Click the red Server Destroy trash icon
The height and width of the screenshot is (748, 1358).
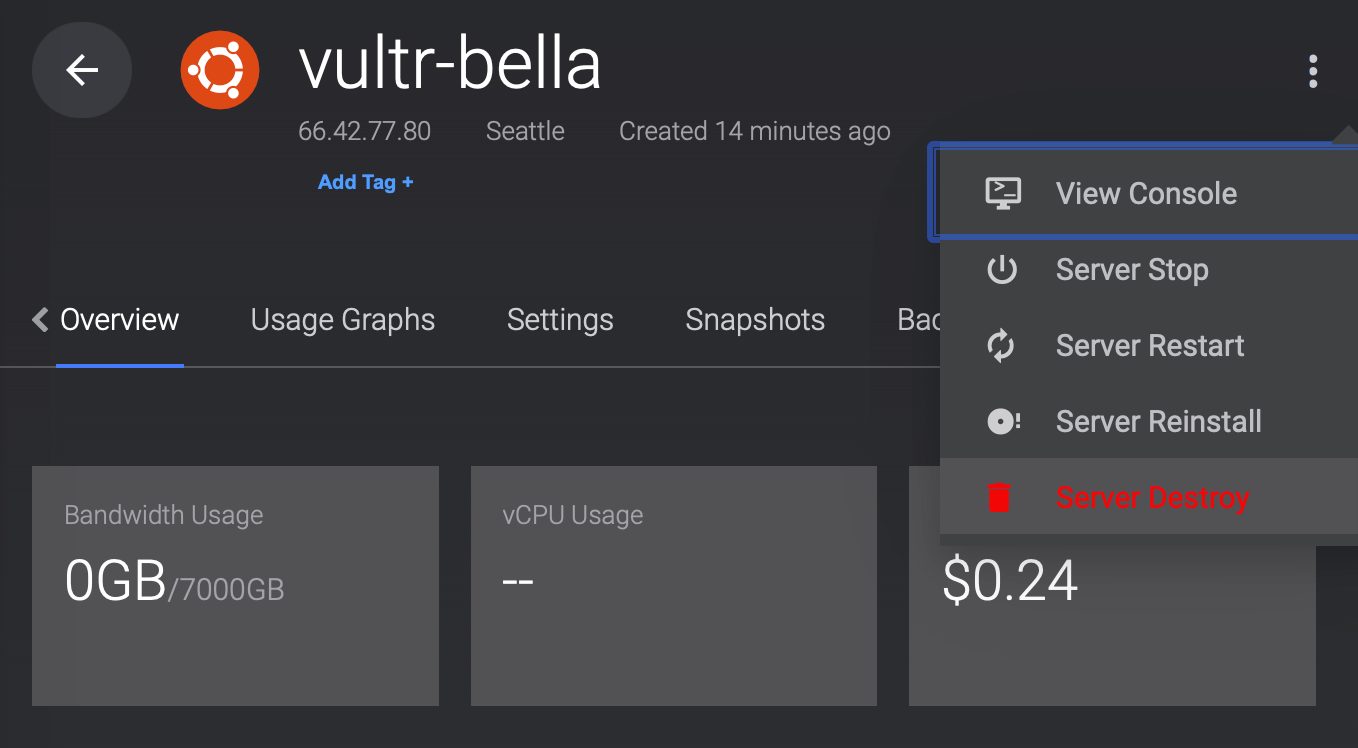click(x=1000, y=497)
